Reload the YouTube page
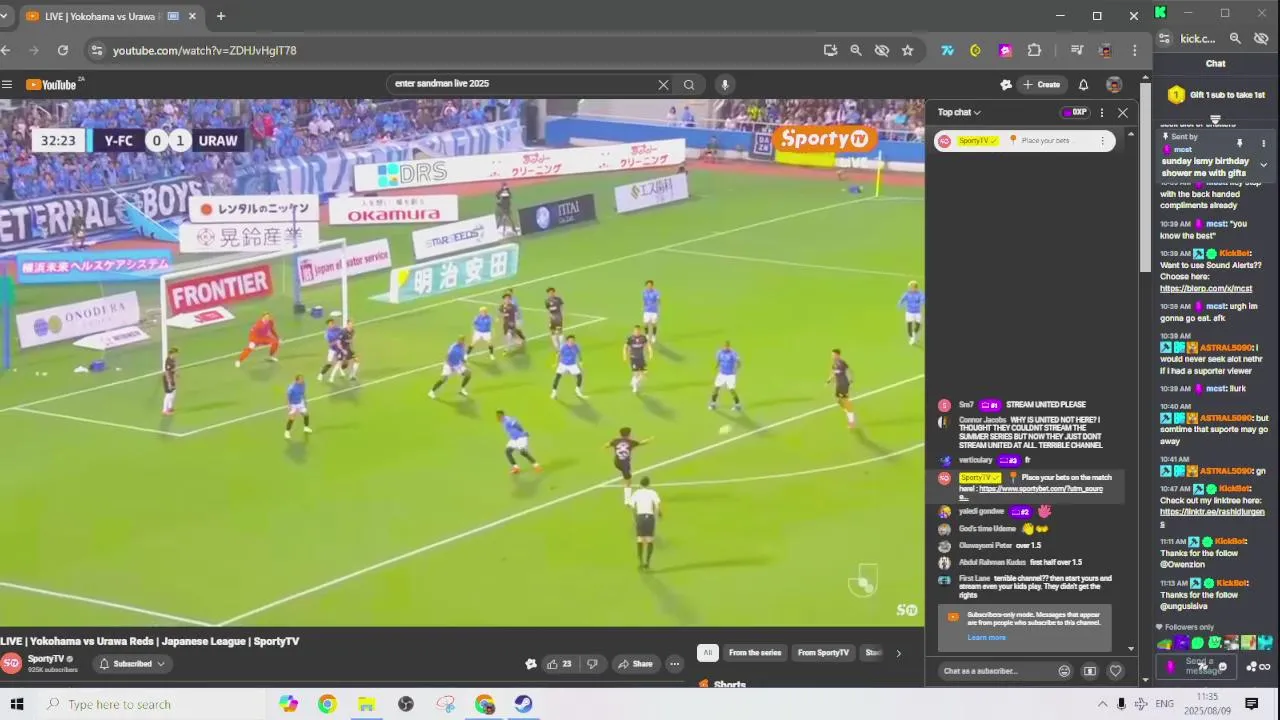Image resolution: width=1280 pixels, height=720 pixels. [x=63, y=50]
